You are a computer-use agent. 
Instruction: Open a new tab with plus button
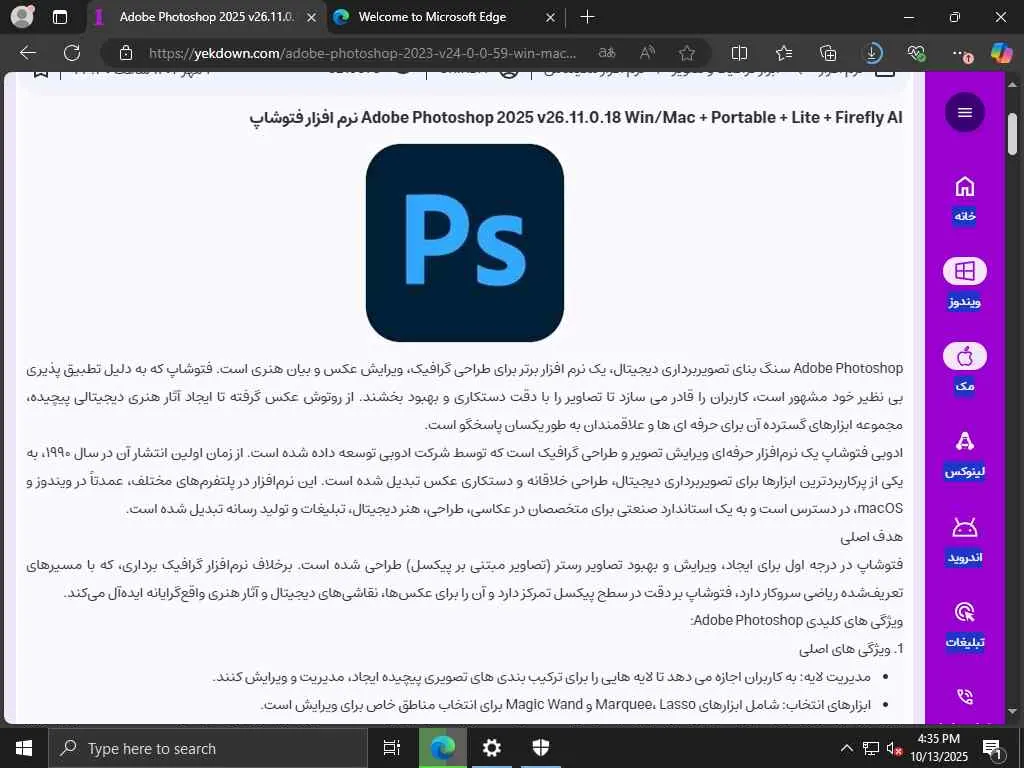coord(587,17)
